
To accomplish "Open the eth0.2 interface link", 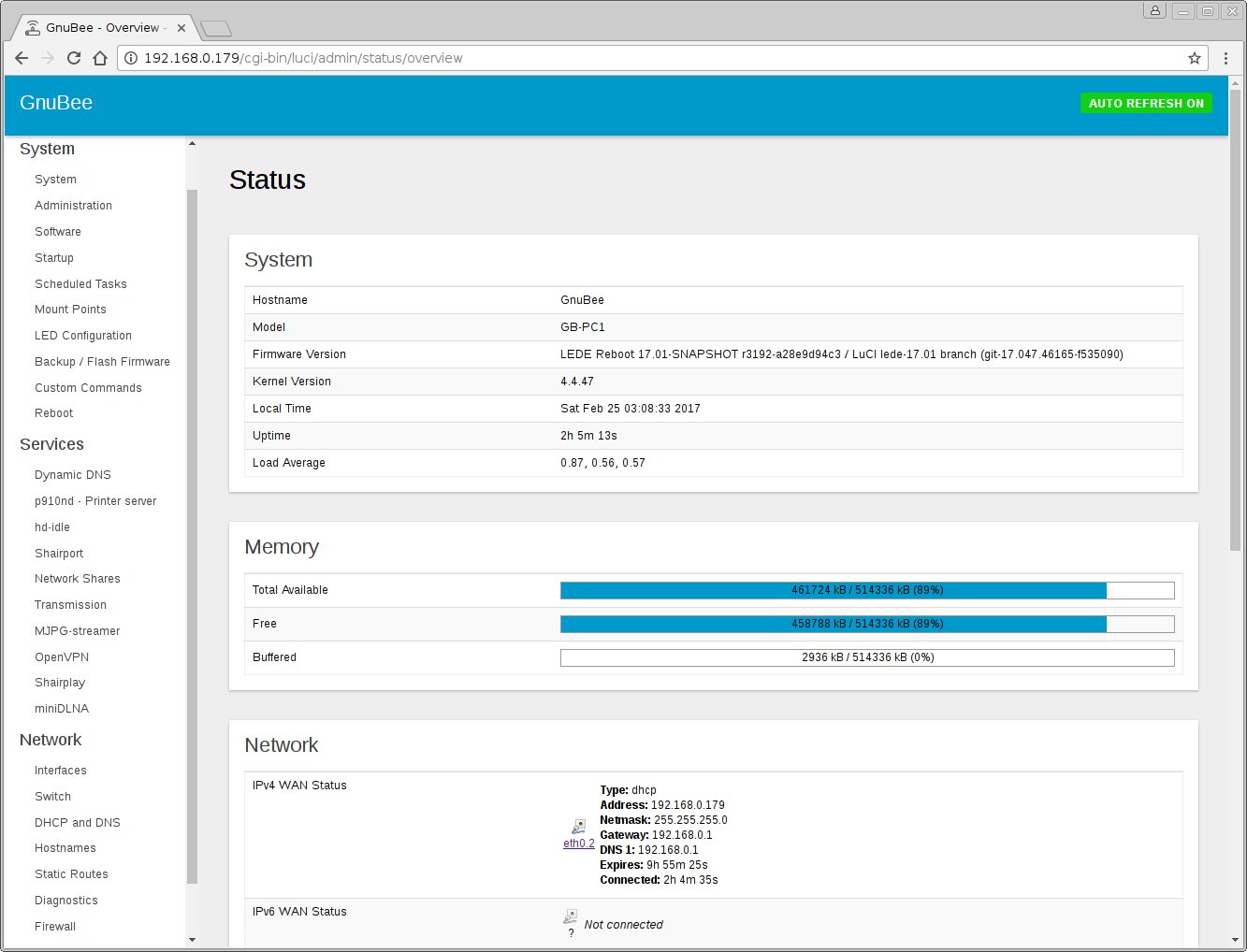I will pyautogui.click(x=578, y=844).
